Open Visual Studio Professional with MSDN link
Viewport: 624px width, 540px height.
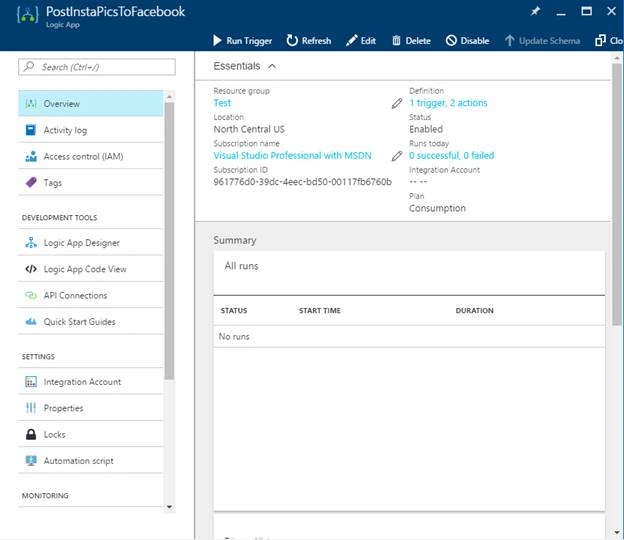pyautogui.click(x=292, y=156)
